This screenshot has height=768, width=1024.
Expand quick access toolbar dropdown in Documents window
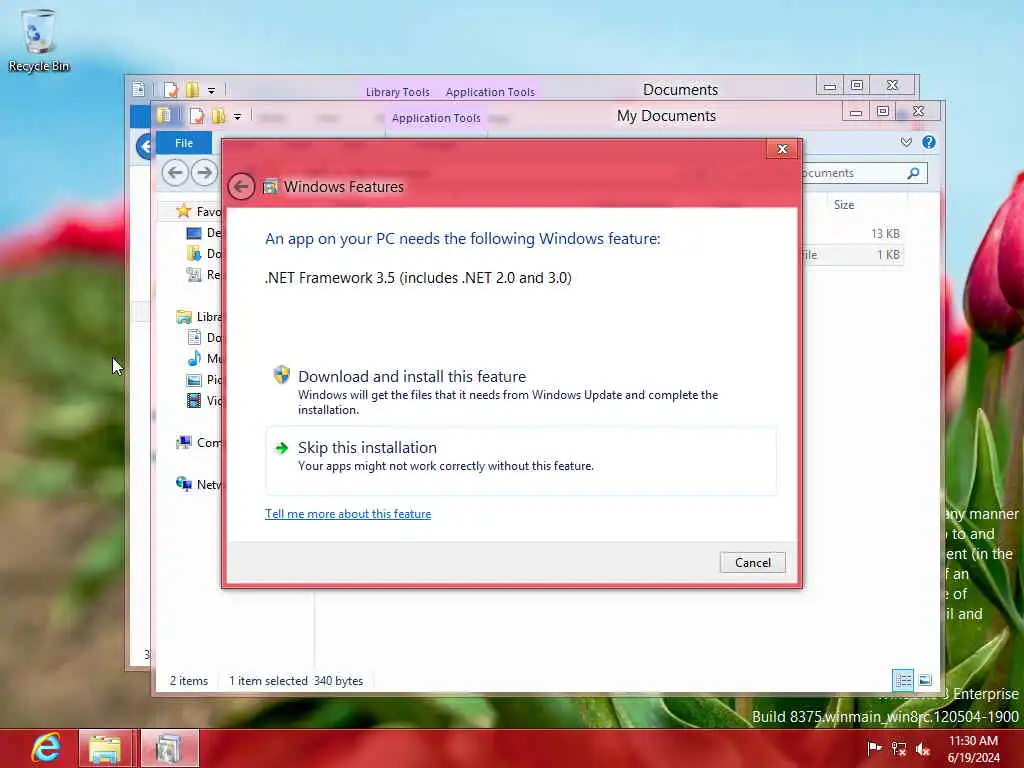tap(211, 91)
